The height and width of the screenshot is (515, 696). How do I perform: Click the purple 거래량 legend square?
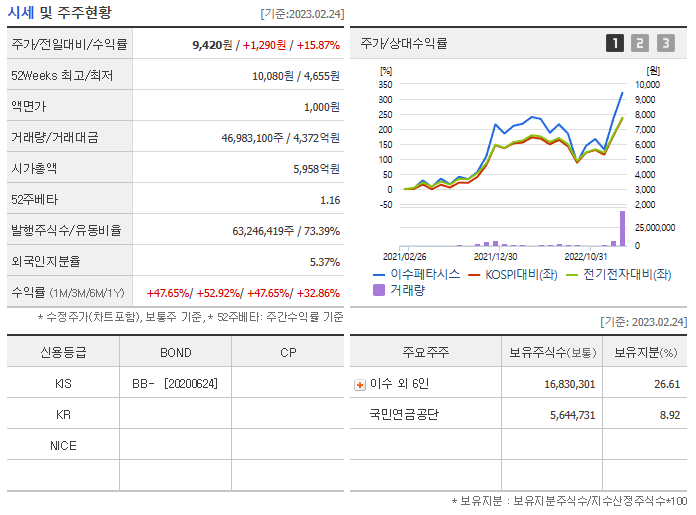coord(379,290)
